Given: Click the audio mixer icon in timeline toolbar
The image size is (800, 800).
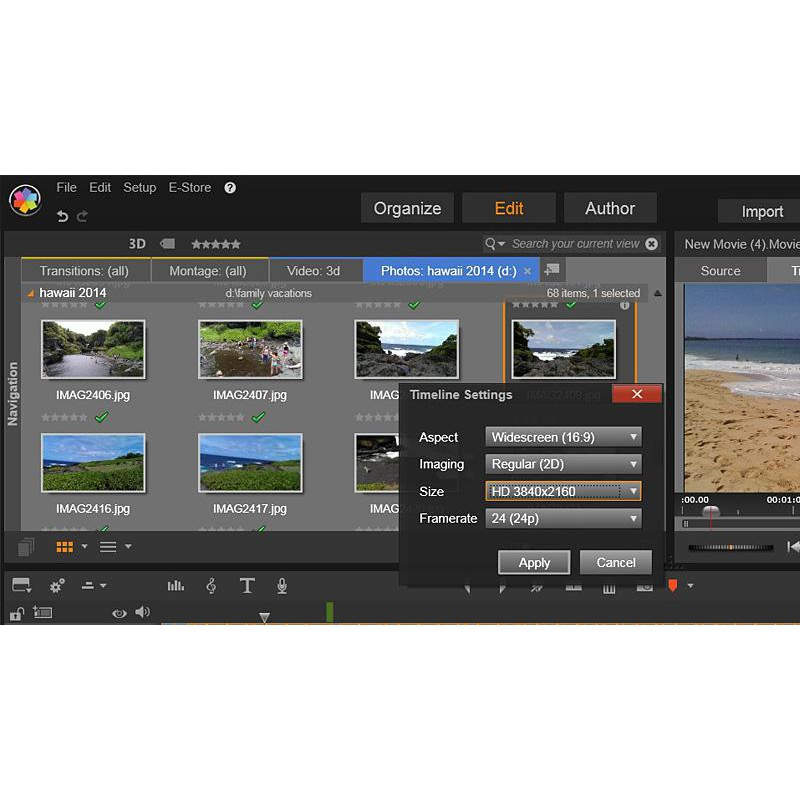Looking at the screenshot, I should click(x=176, y=586).
